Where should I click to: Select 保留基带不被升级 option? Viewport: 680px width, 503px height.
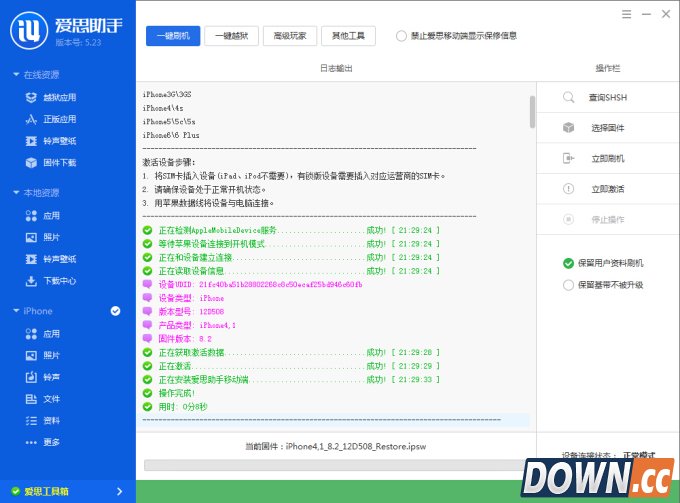[569, 285]
